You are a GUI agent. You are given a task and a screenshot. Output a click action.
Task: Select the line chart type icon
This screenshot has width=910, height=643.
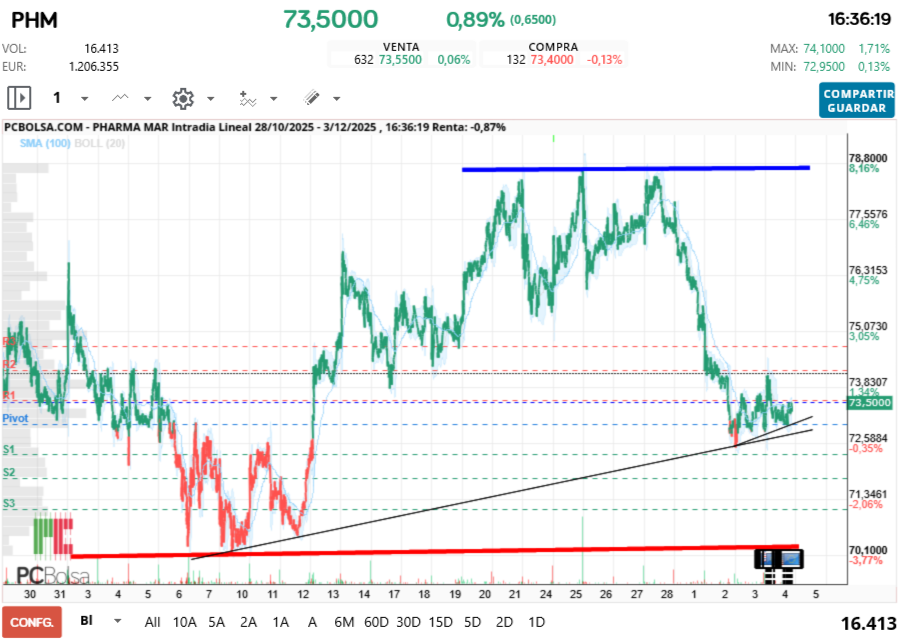click(120, 98)
